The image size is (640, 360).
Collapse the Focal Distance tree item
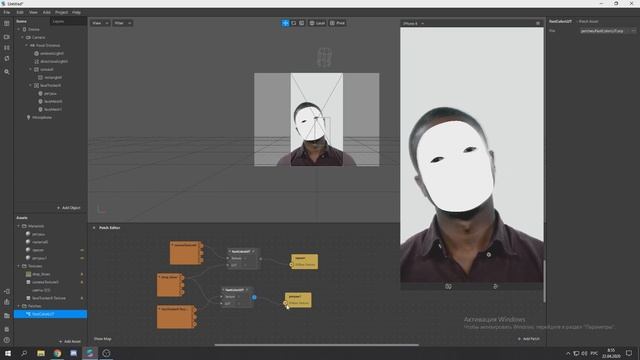point(27,45)
